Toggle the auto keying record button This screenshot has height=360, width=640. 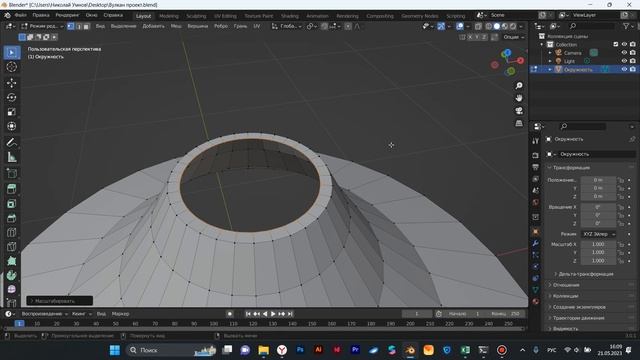(230, 314)
